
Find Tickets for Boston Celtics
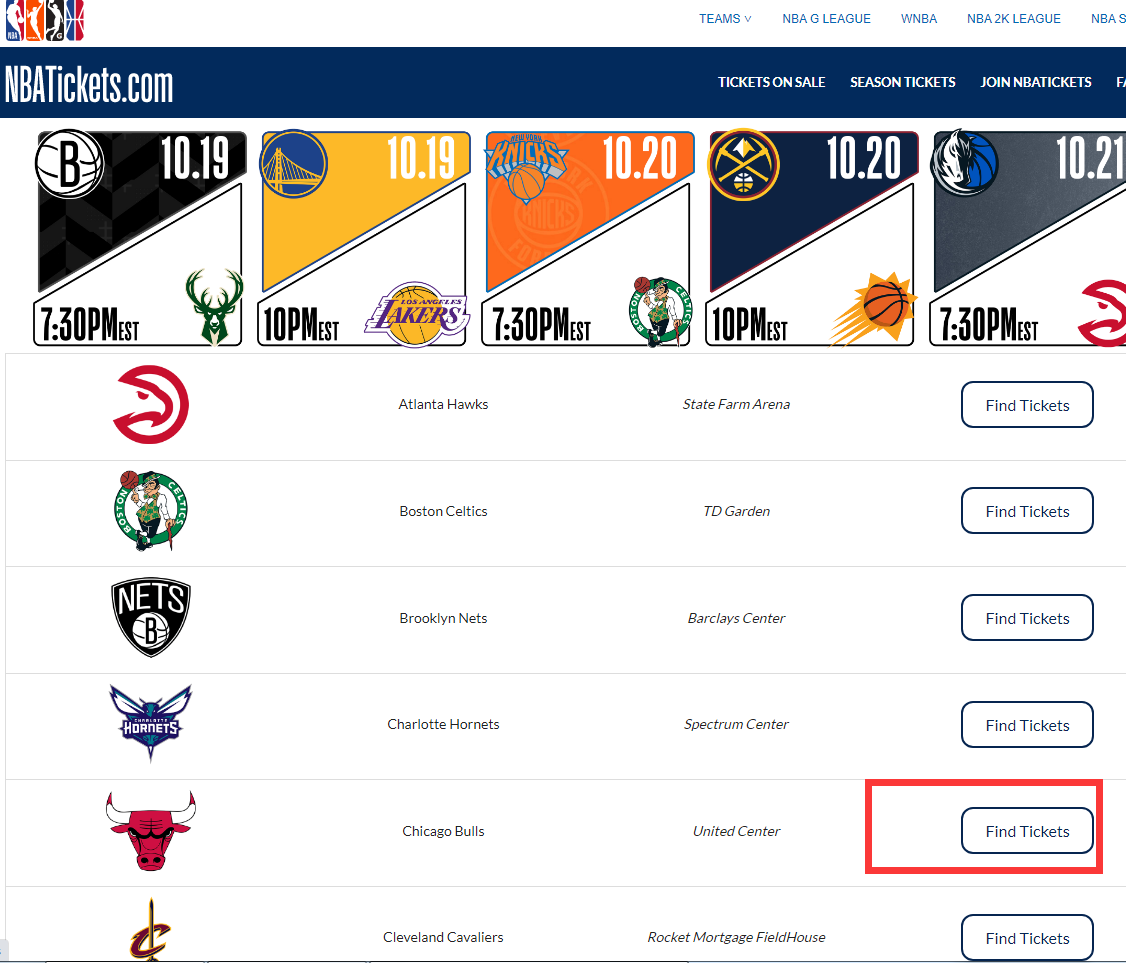point(1027,511)
